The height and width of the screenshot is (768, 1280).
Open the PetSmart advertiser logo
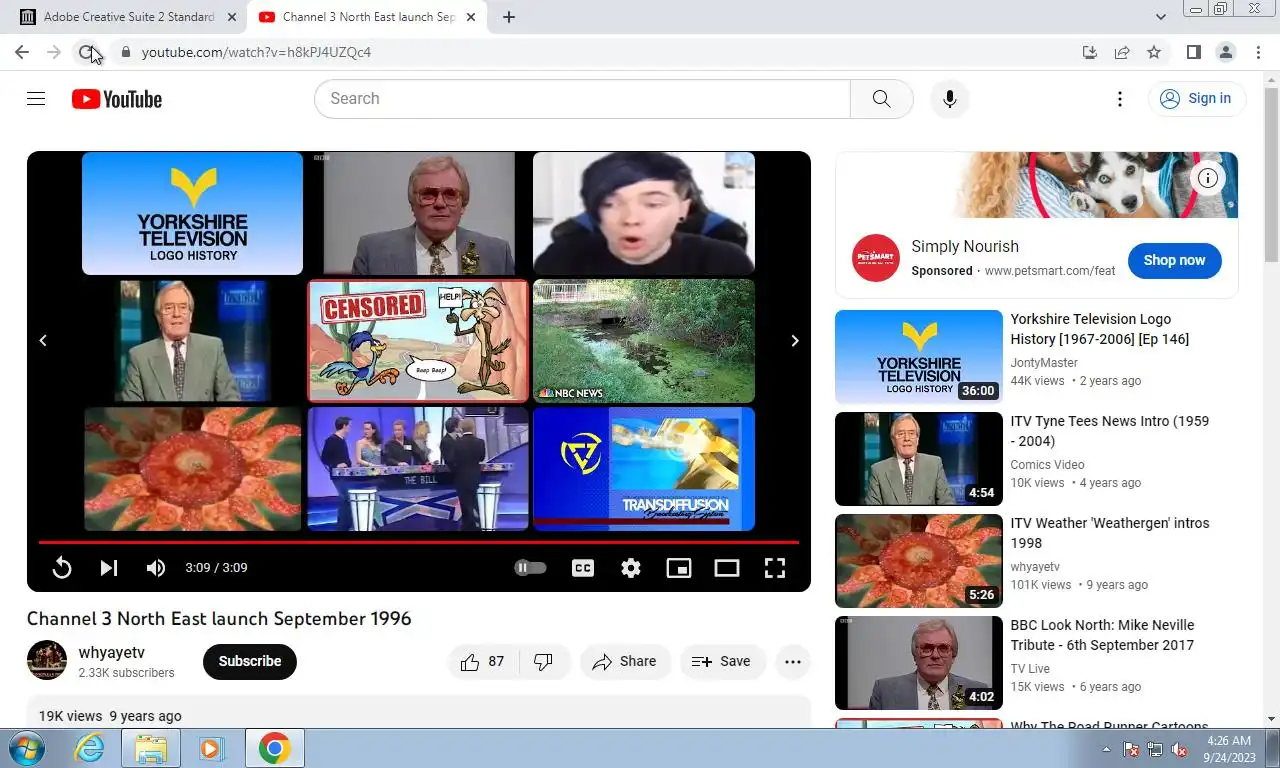tap(876, 258)
